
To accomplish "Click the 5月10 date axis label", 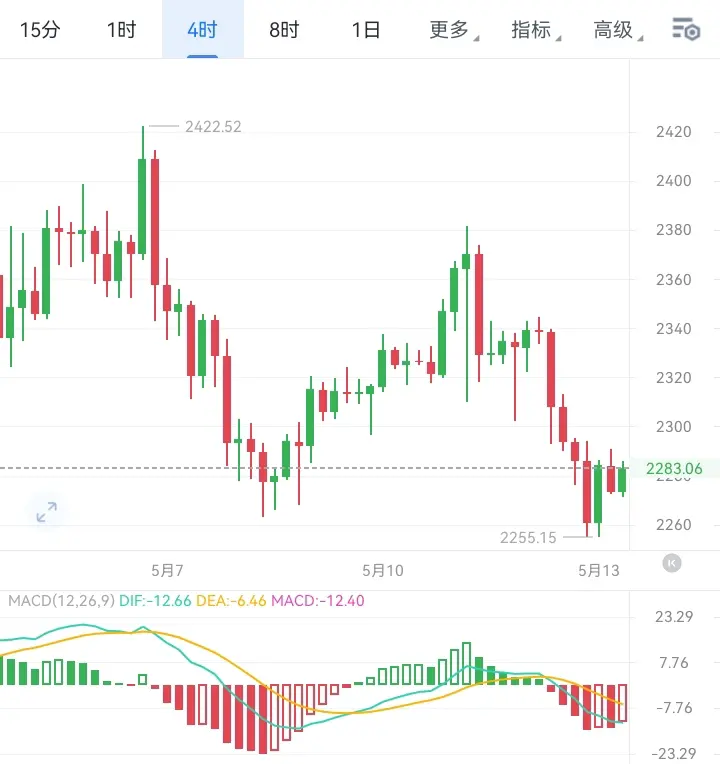I will [x=383, y=570].
